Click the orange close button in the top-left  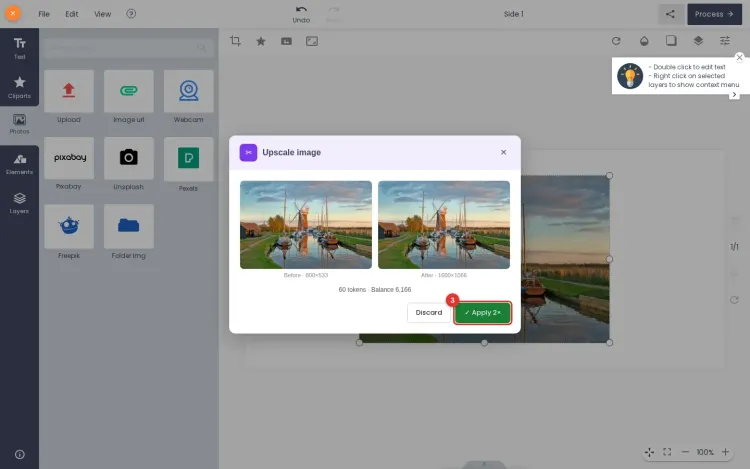click(x=13, y=13)
